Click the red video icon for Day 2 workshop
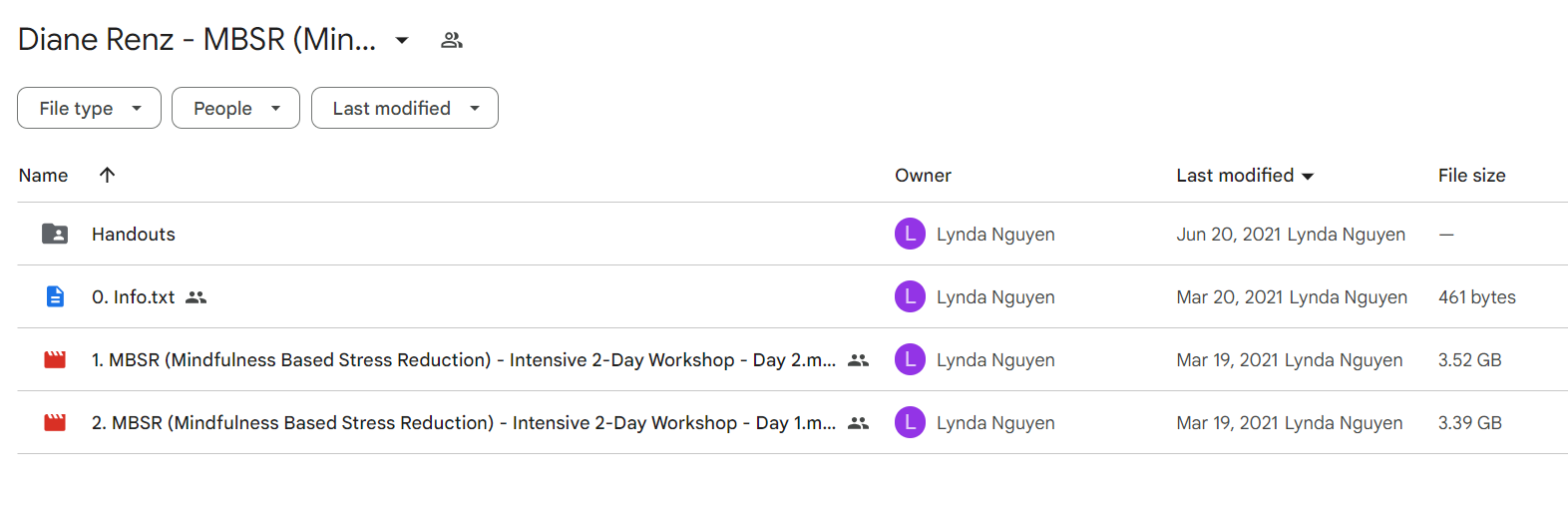This screenshot has height=514, width=1568. 55,359
